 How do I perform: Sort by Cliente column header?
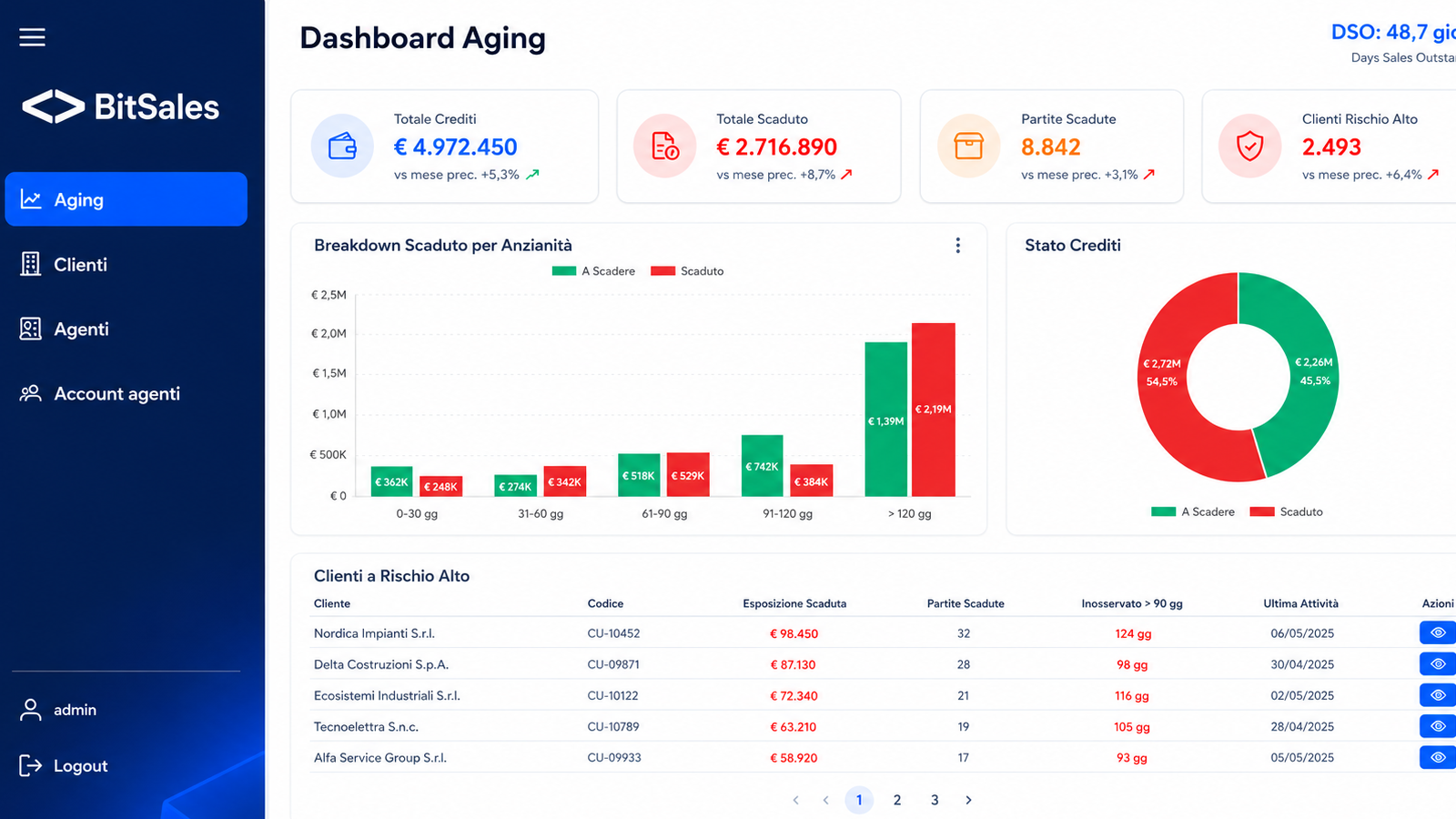(x=332, y=603)
